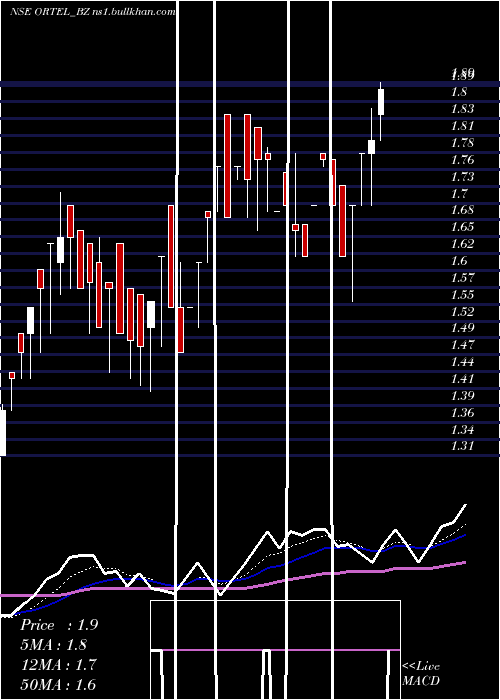
Task: Click the 1.34 price axis label
Action: (462, 429)
